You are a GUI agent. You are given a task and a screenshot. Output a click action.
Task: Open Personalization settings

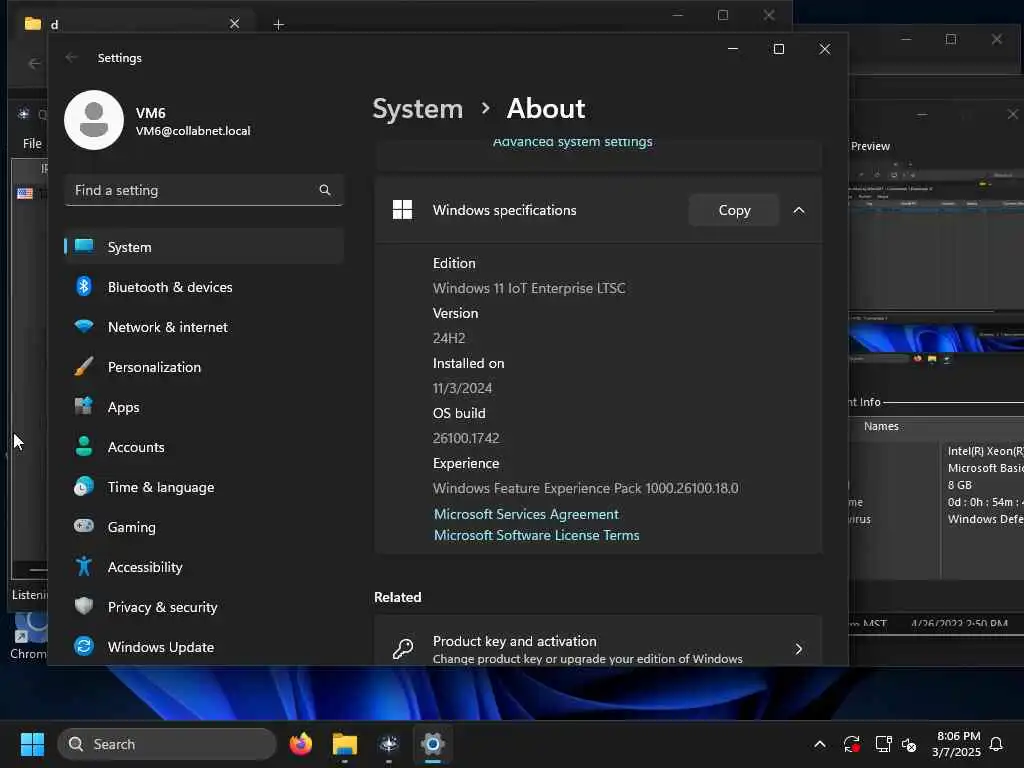[204, 367]
